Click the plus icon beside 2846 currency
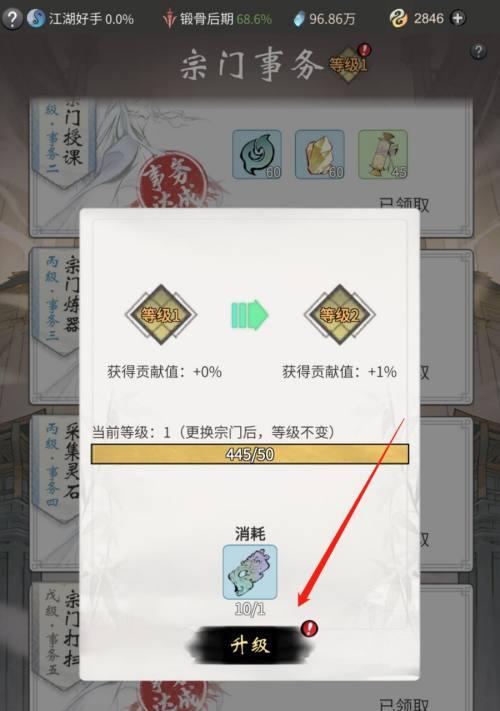500x711 pixels. (458, 19)
